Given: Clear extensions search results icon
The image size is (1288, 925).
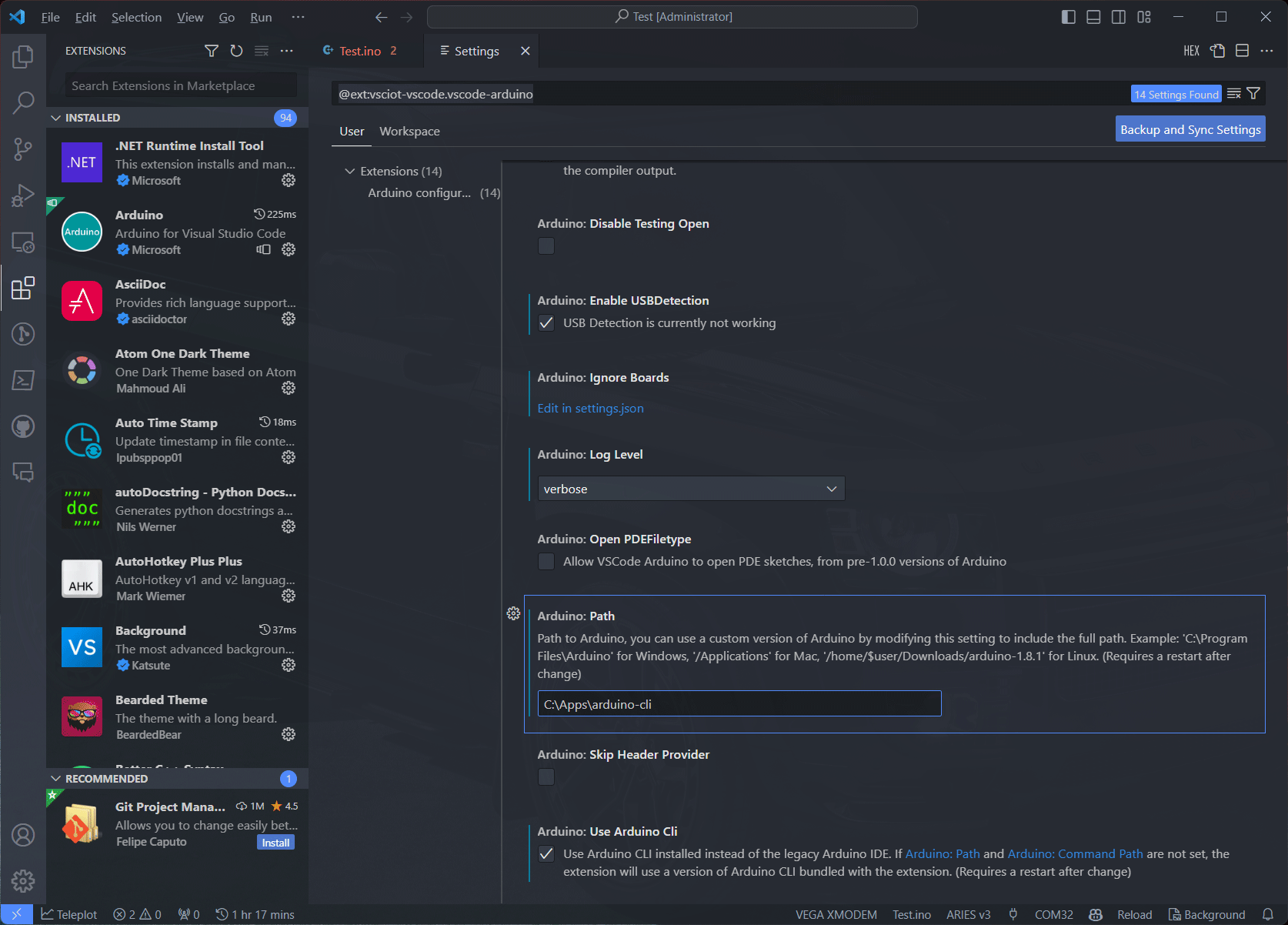Looking at the screenshot, I should [x=262, y=51].
